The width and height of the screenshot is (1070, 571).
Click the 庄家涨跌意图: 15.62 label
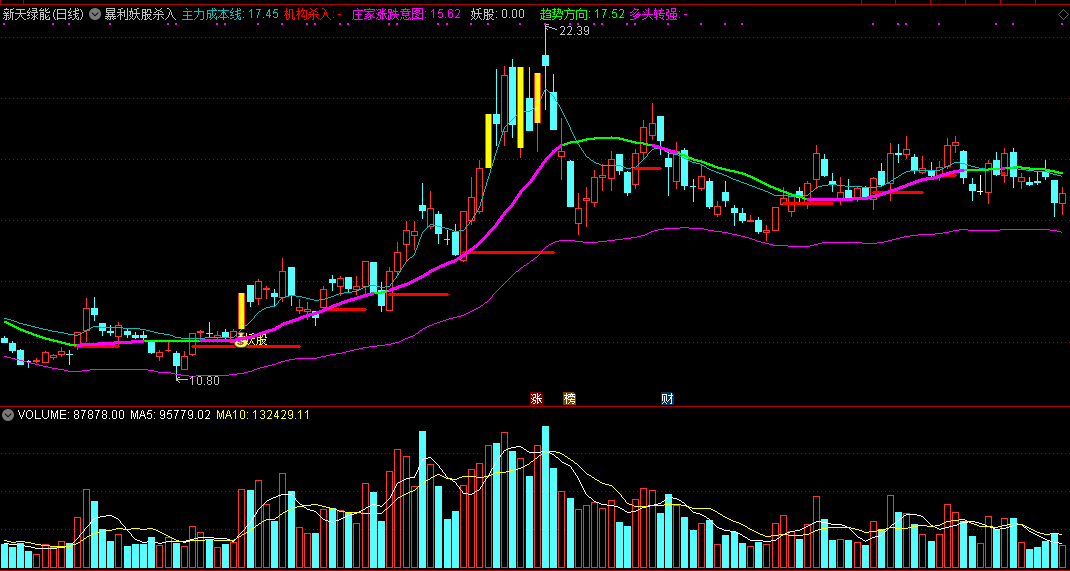[x=406, y=14]
